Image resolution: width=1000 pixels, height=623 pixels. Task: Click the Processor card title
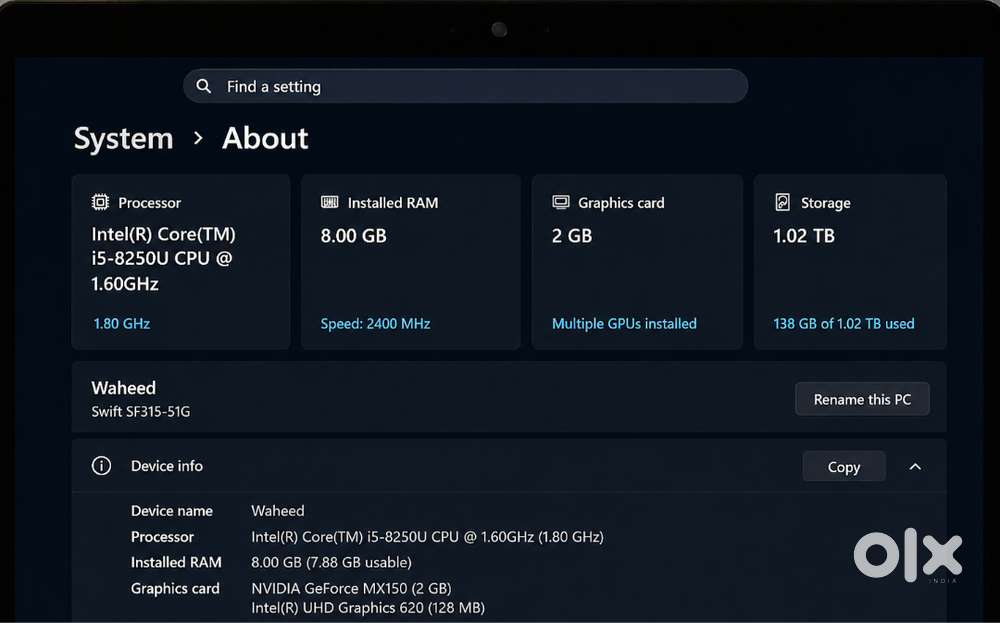(x=150, y=203)
